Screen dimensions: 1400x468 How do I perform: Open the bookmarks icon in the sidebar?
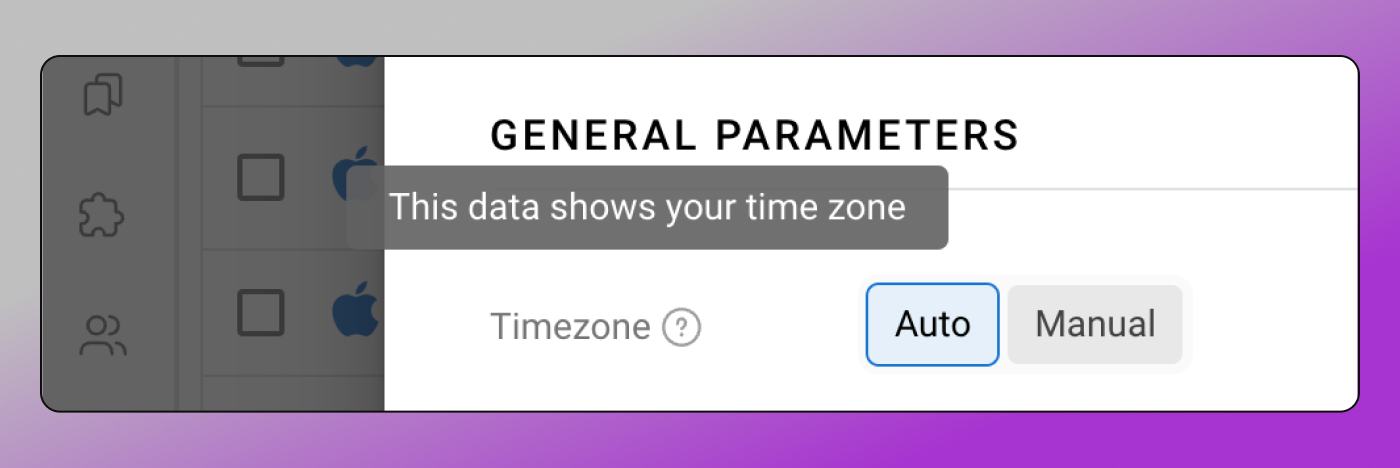(102, 95)
